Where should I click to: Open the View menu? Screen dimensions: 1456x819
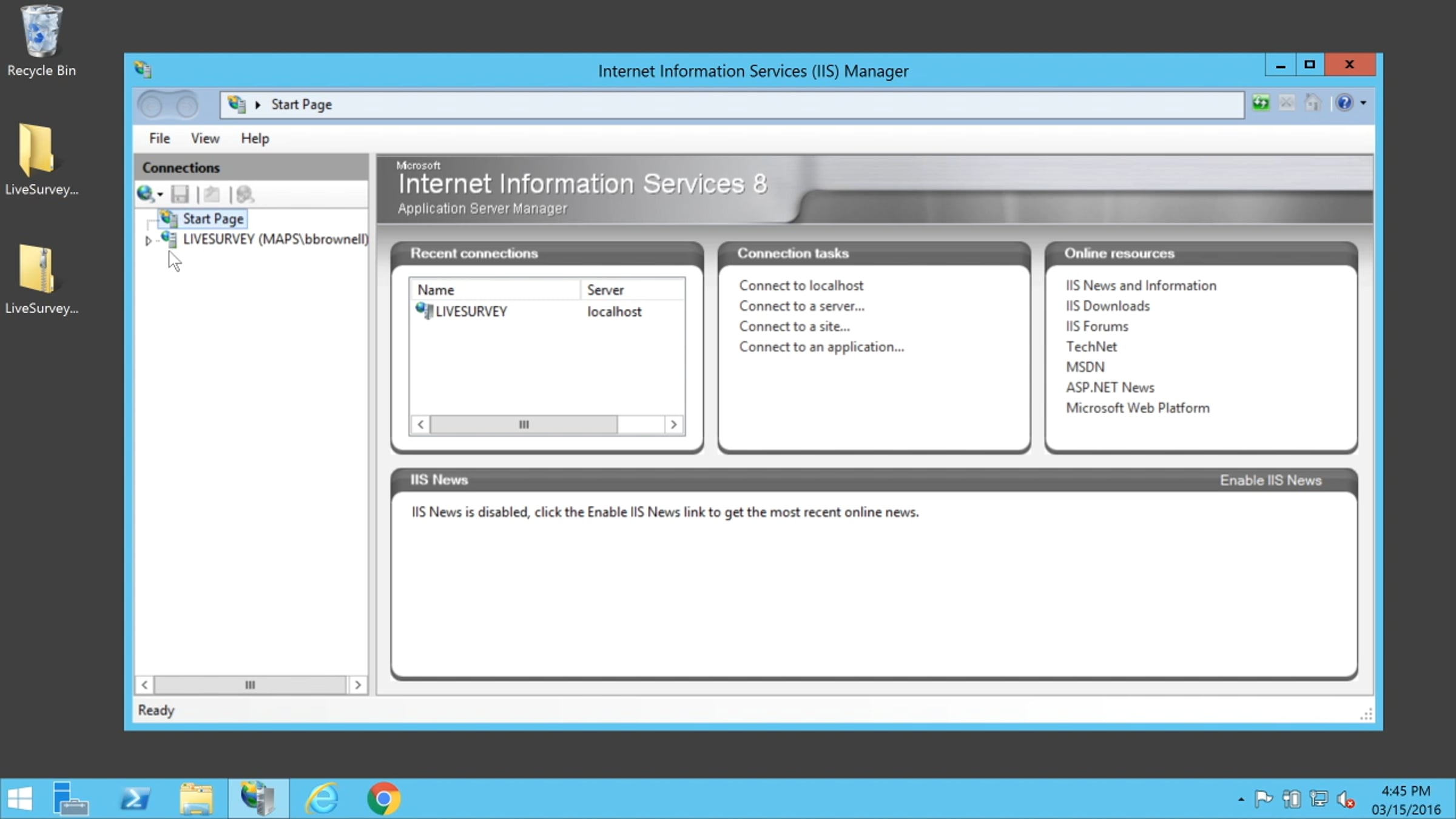click(205, 138)
